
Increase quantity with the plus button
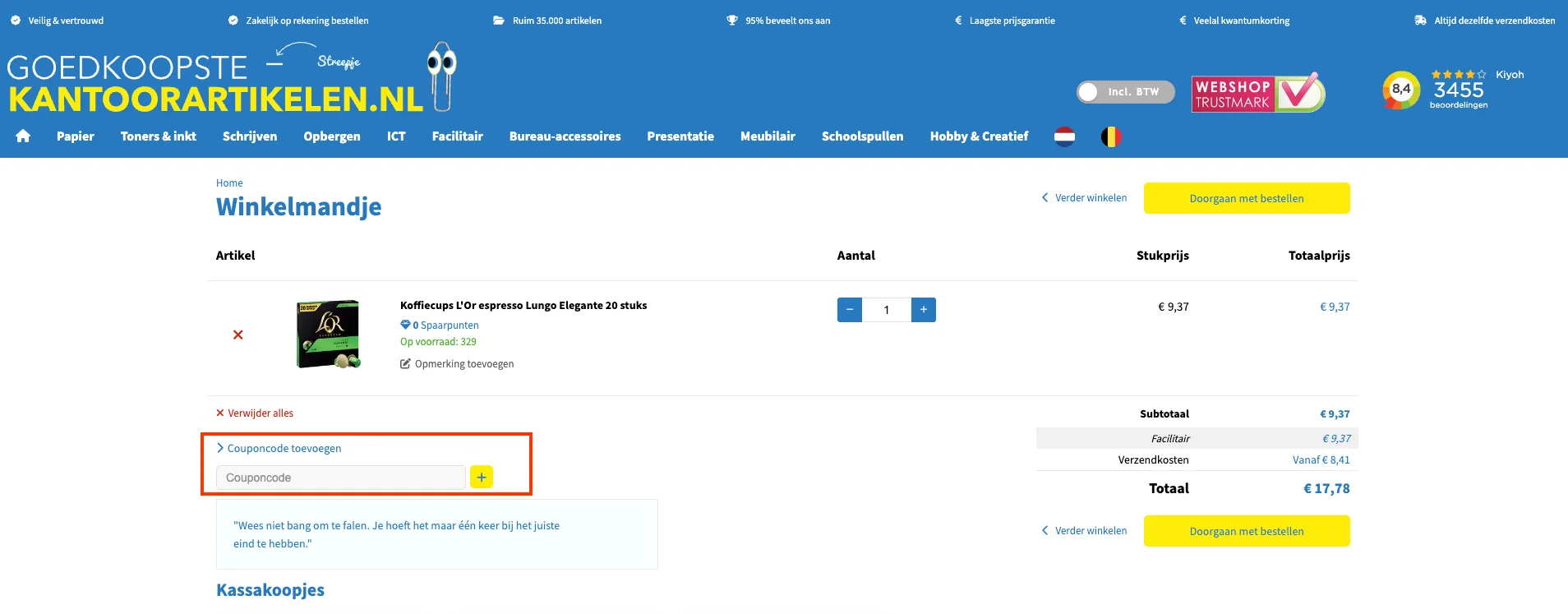coord(923,310)
